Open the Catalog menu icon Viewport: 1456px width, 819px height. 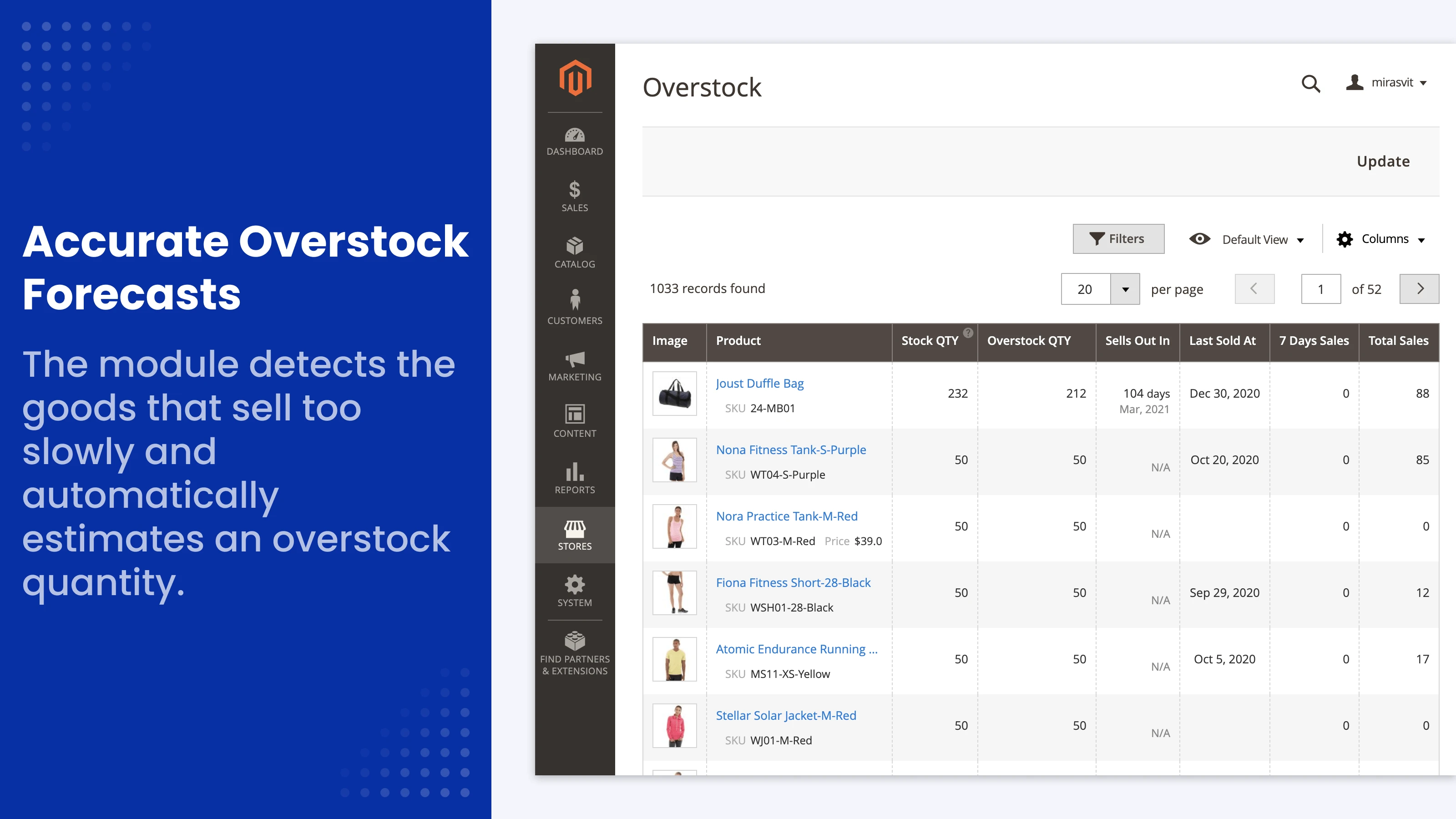574,253
